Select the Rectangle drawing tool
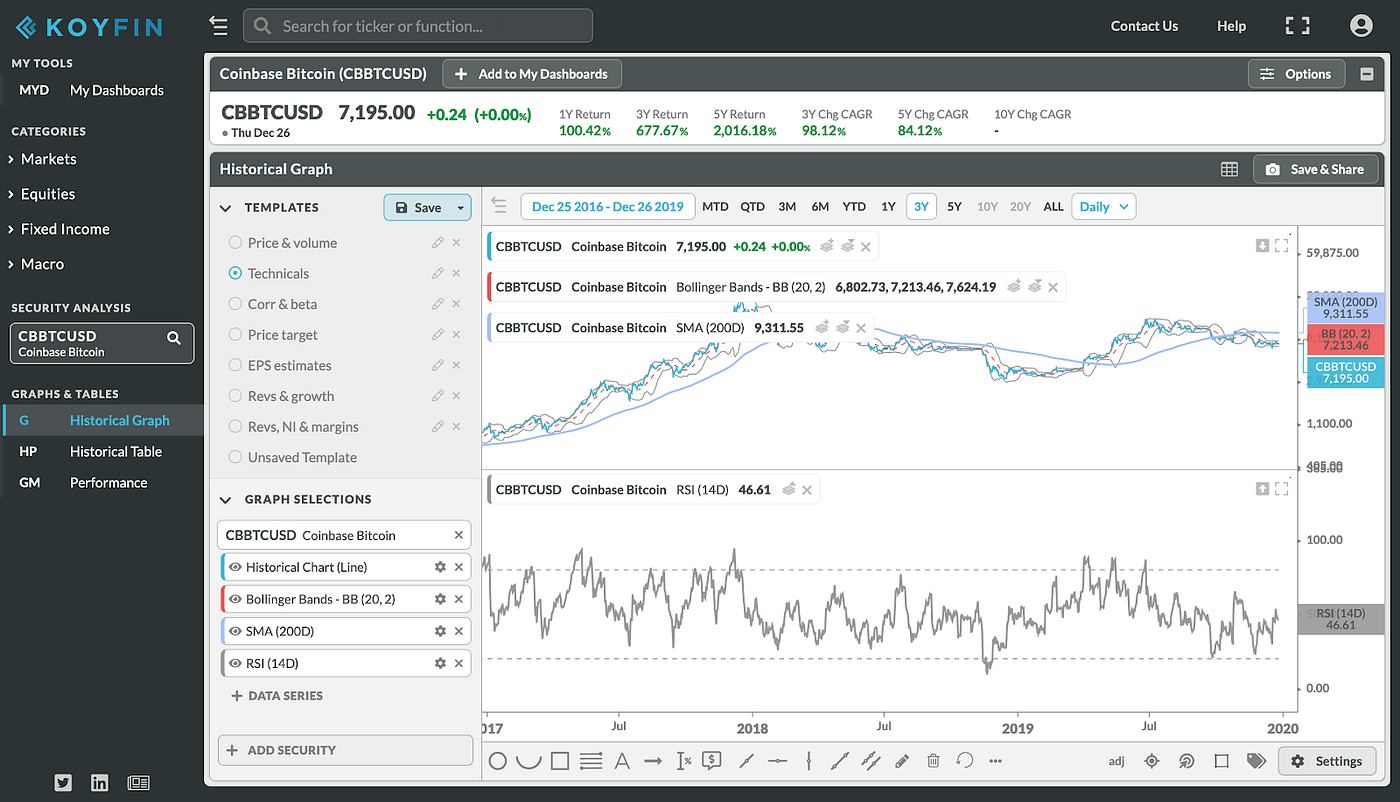The height and width of the screenshot is (802, 1400). pyautogui.click(x=559, y=760)
